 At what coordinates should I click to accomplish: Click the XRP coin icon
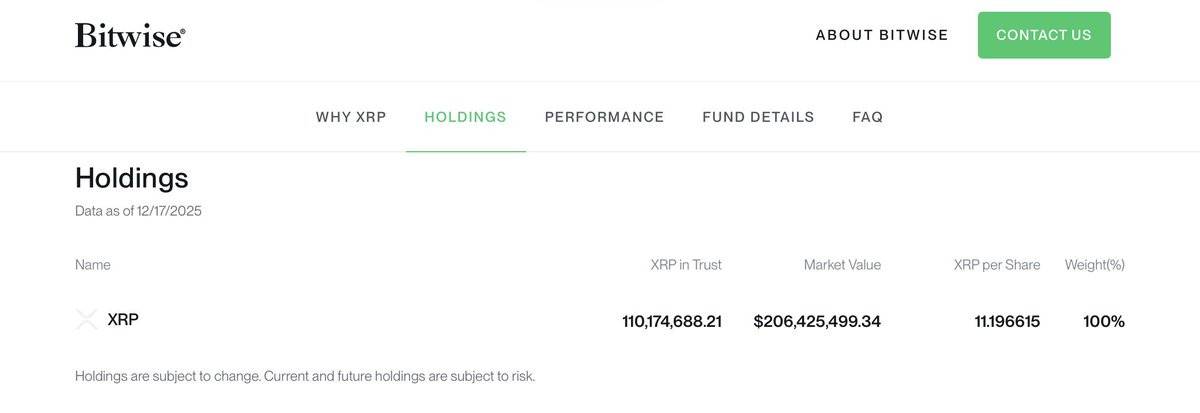coord(87,320)
